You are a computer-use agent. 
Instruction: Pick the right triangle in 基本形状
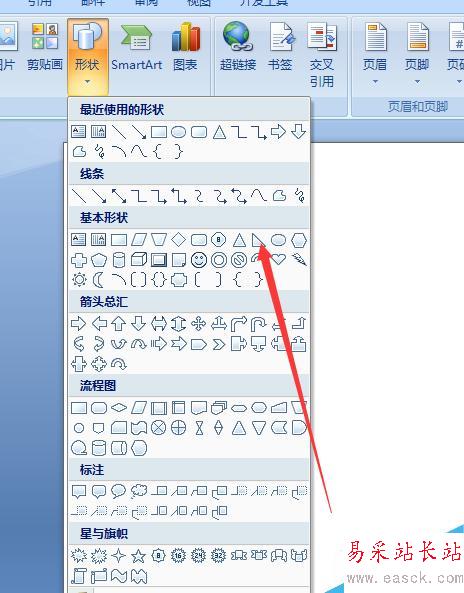[259, 240]
